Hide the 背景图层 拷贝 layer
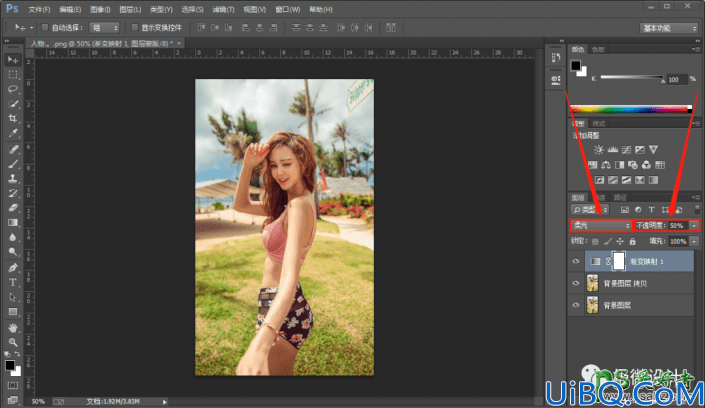 point(576,283)
